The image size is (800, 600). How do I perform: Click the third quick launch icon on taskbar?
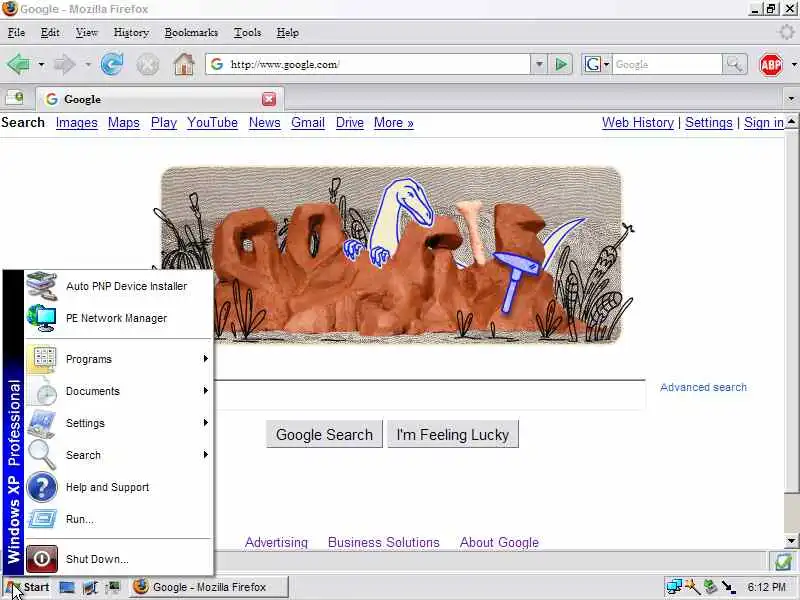[x=113, y=587]
